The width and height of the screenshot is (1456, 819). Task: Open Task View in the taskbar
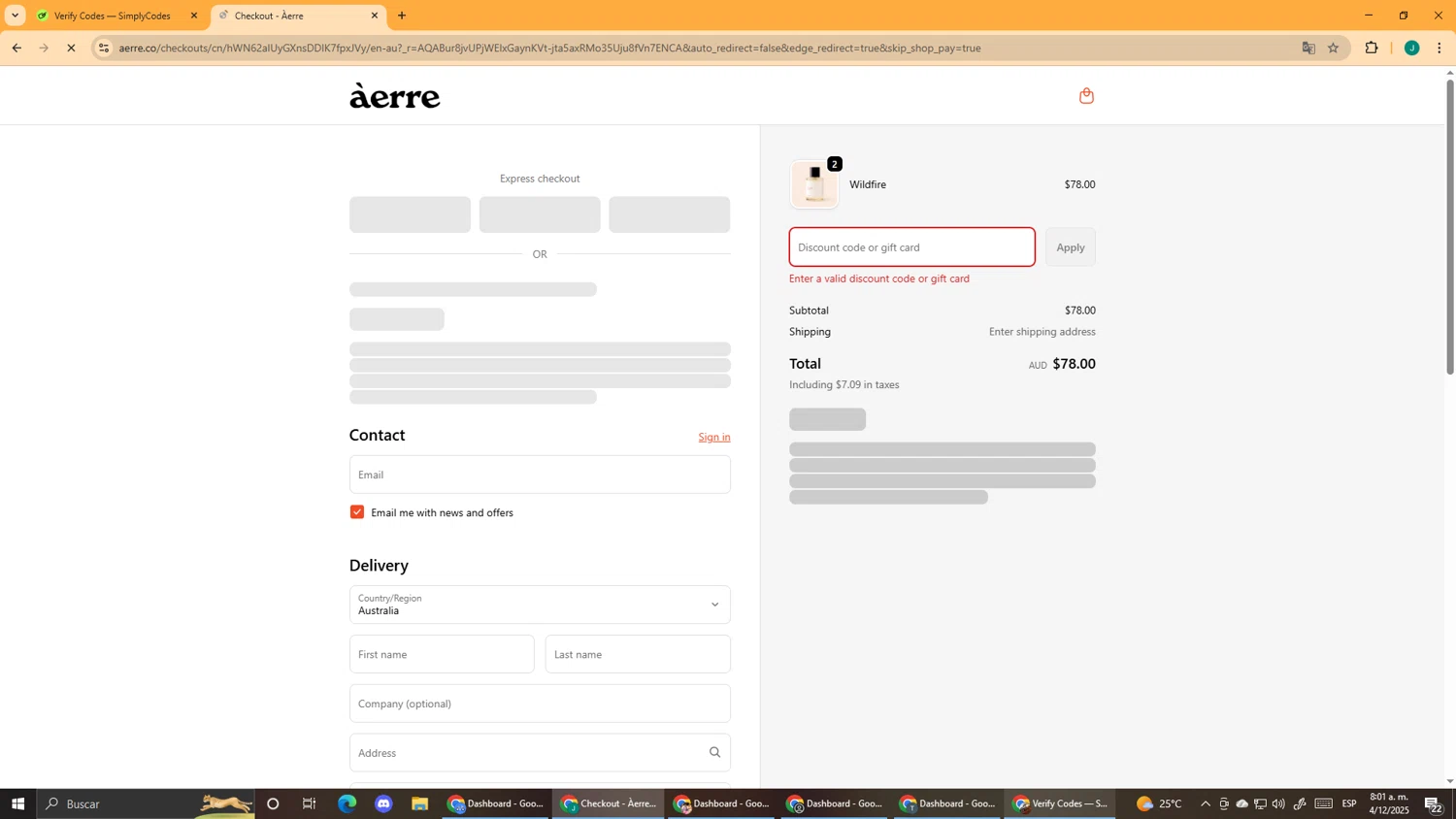pyautogui.click(x=310, y=803)
